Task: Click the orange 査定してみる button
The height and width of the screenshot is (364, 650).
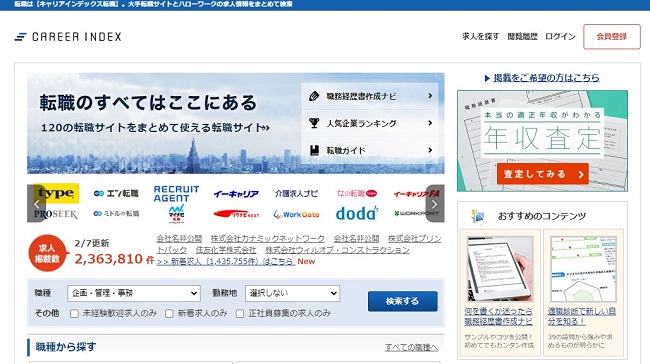Action: pyautogui.click(x=542, y=174)
